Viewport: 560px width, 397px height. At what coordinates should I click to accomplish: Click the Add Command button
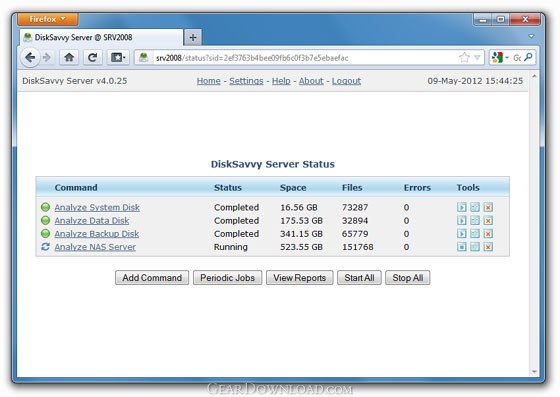pos(152,278)
